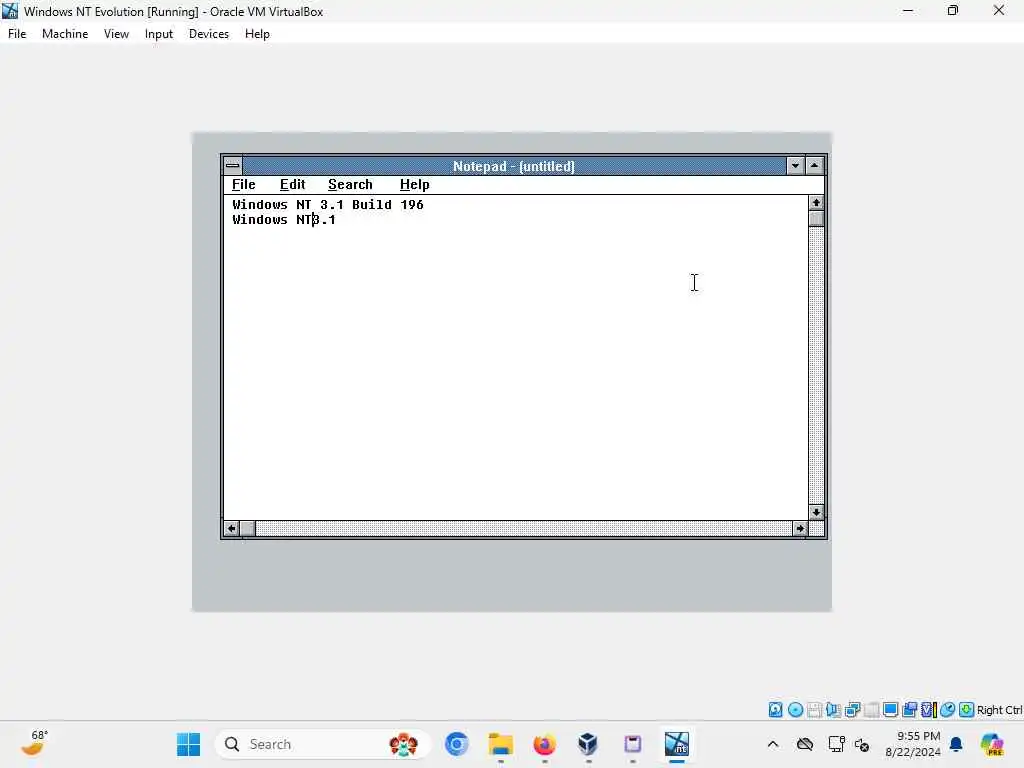The width and height of the screenshot is (1024, 768).
Task: Click the network adapters status icon
Action: (852, 710)
